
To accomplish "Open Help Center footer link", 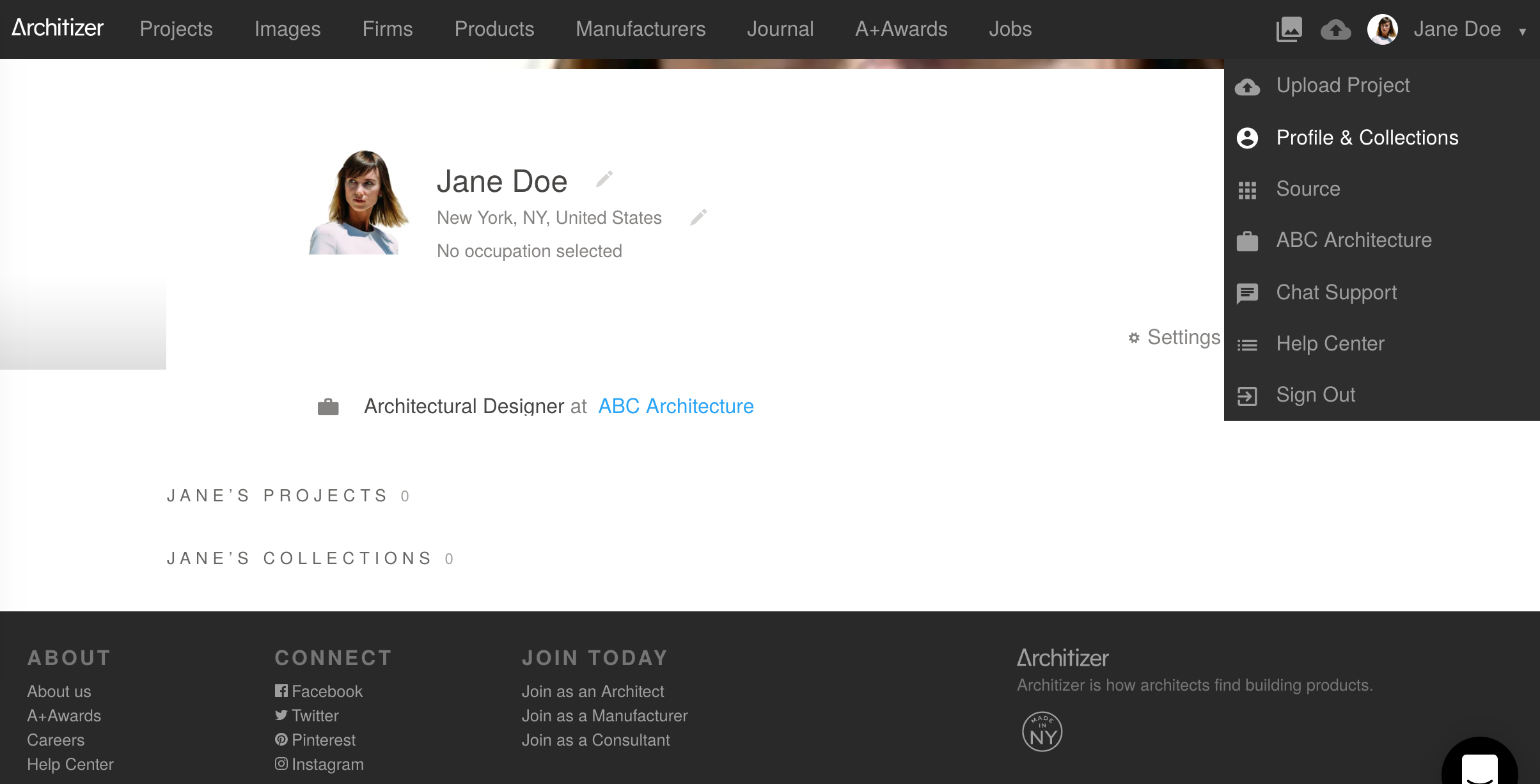I will (70, 764).
